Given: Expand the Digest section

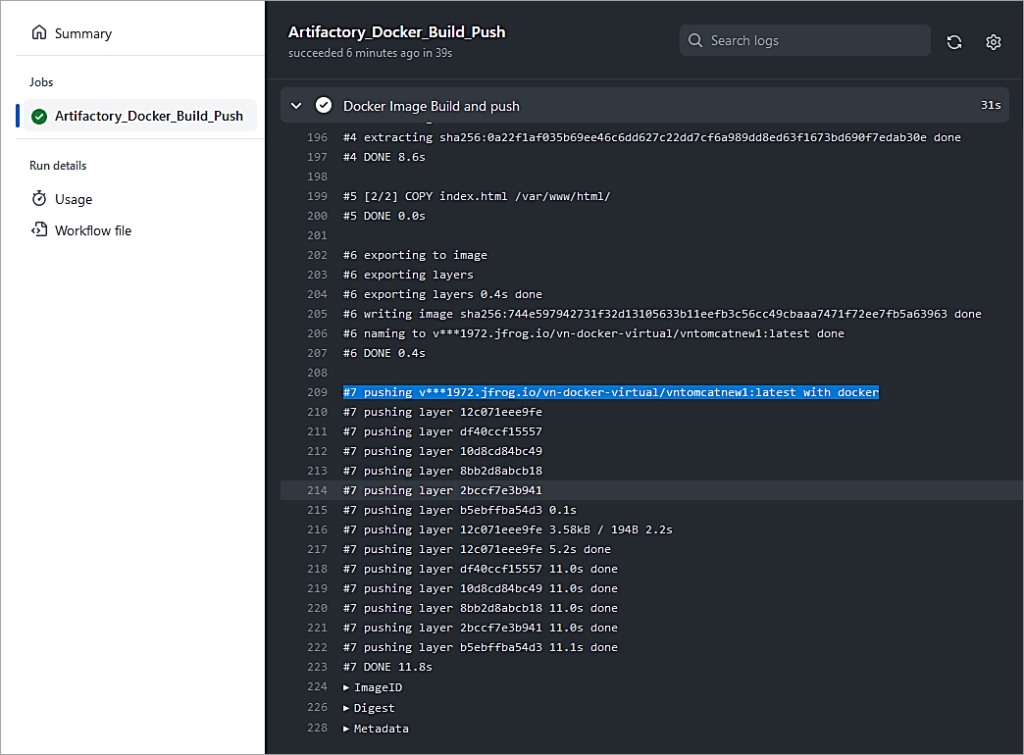Looking at the screenshot, I should pos(345,707).
